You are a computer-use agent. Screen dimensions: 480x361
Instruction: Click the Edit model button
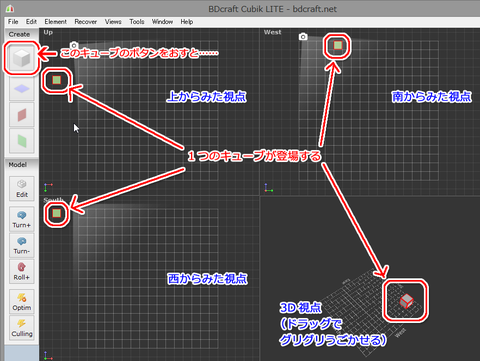pos(22,188)
